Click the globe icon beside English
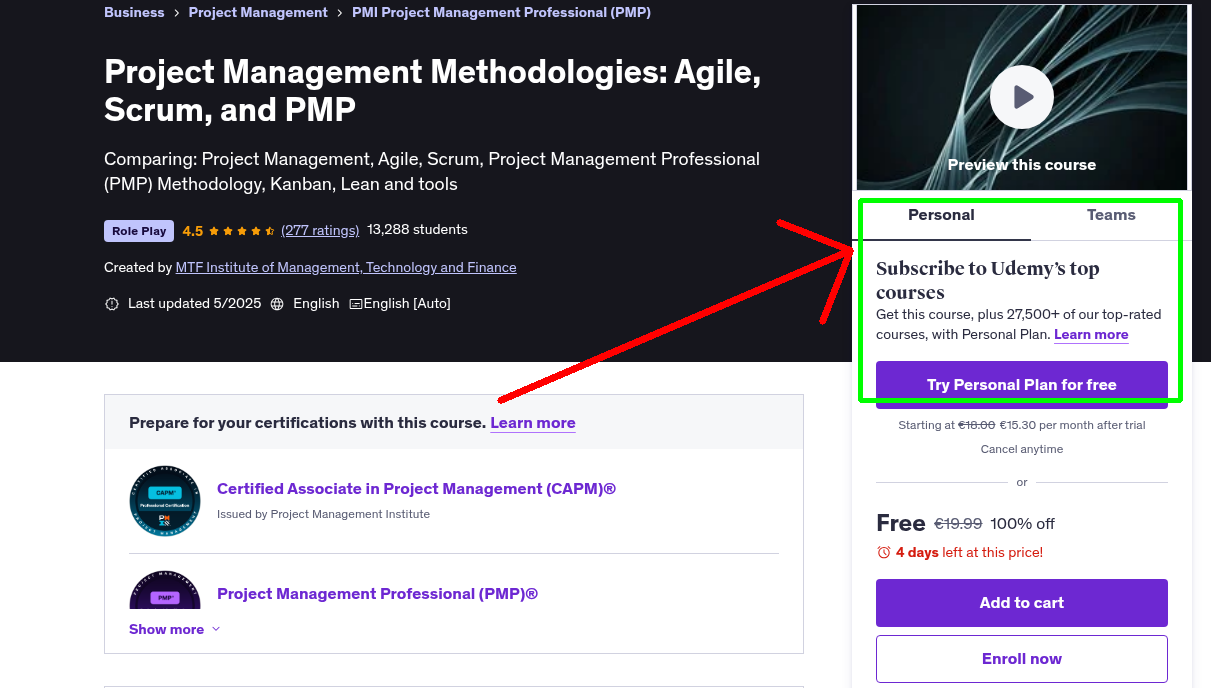 (x=278, y=304)
